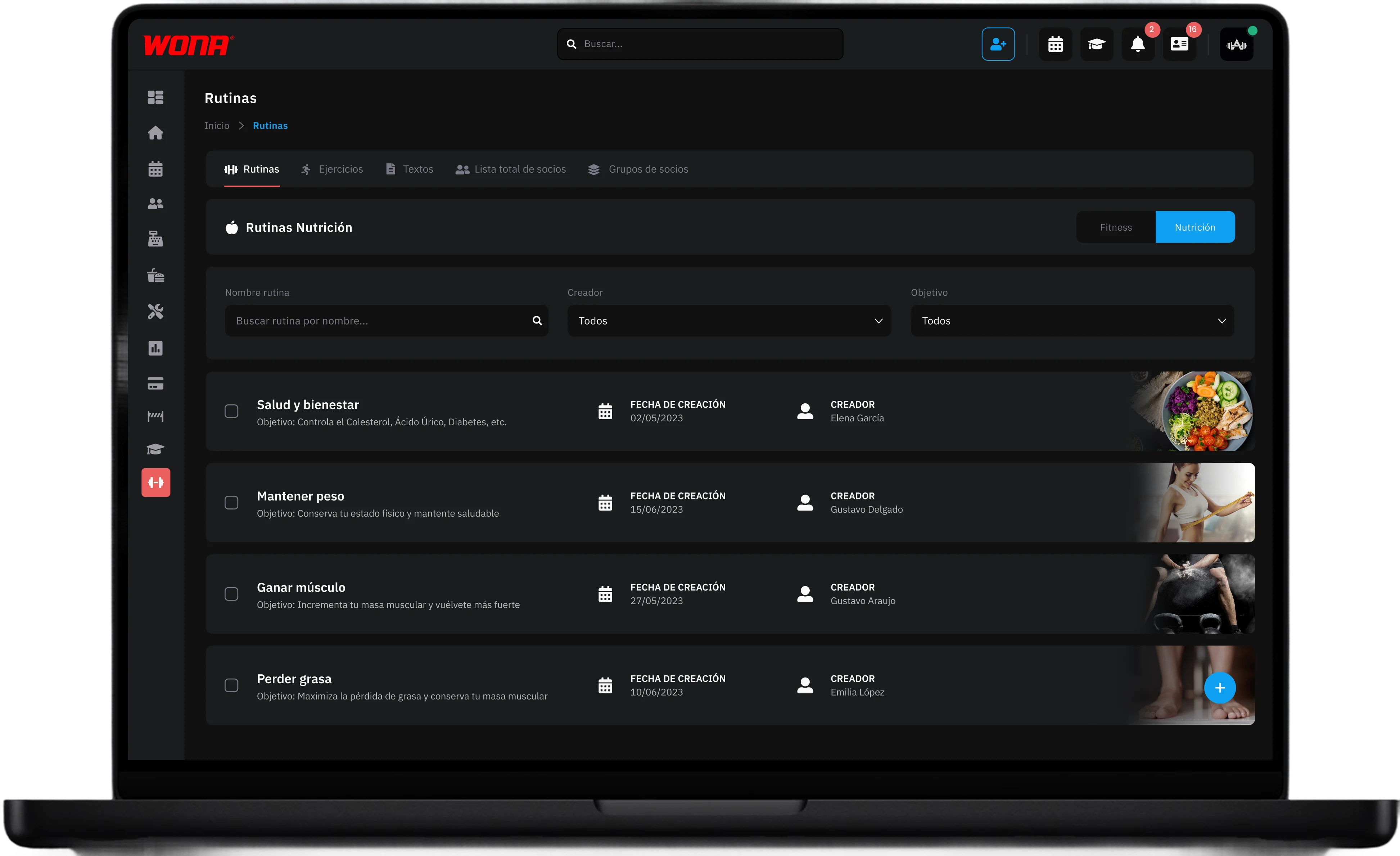Open statistics chart icon in sidebar
Screen dimensions: 1400x856
pos(156,348)
